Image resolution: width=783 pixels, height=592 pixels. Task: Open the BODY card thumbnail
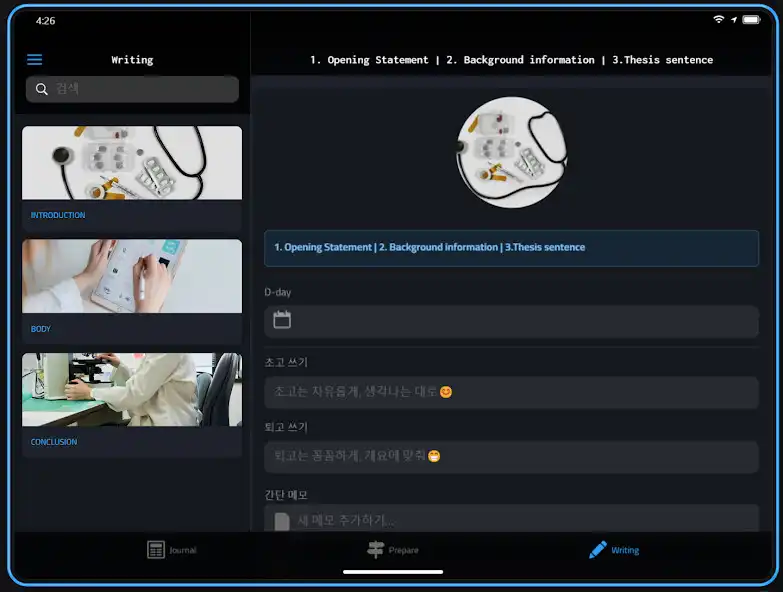coord(132,276)
